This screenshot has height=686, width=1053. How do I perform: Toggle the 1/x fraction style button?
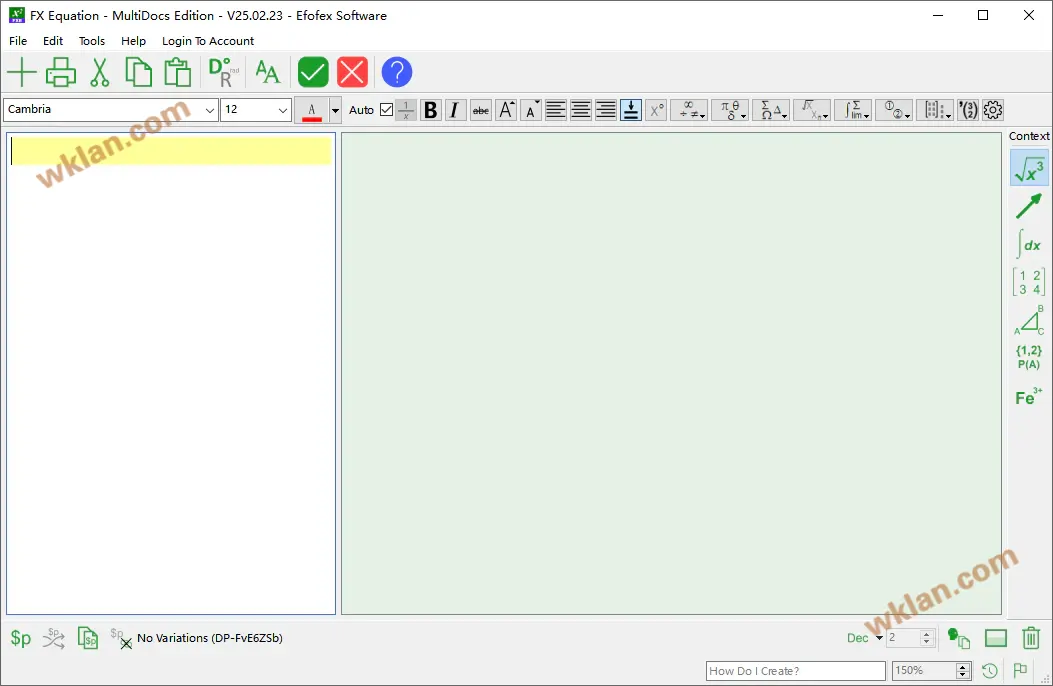(406, 110)
